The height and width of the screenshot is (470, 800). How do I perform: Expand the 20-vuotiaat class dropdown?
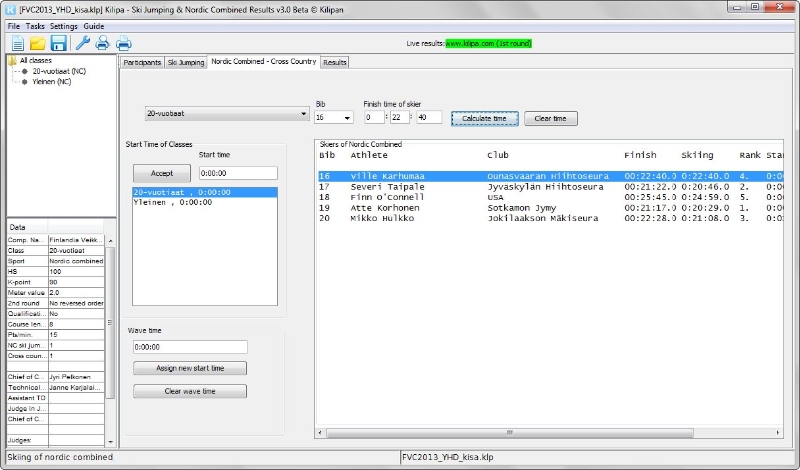click(227, 113)
